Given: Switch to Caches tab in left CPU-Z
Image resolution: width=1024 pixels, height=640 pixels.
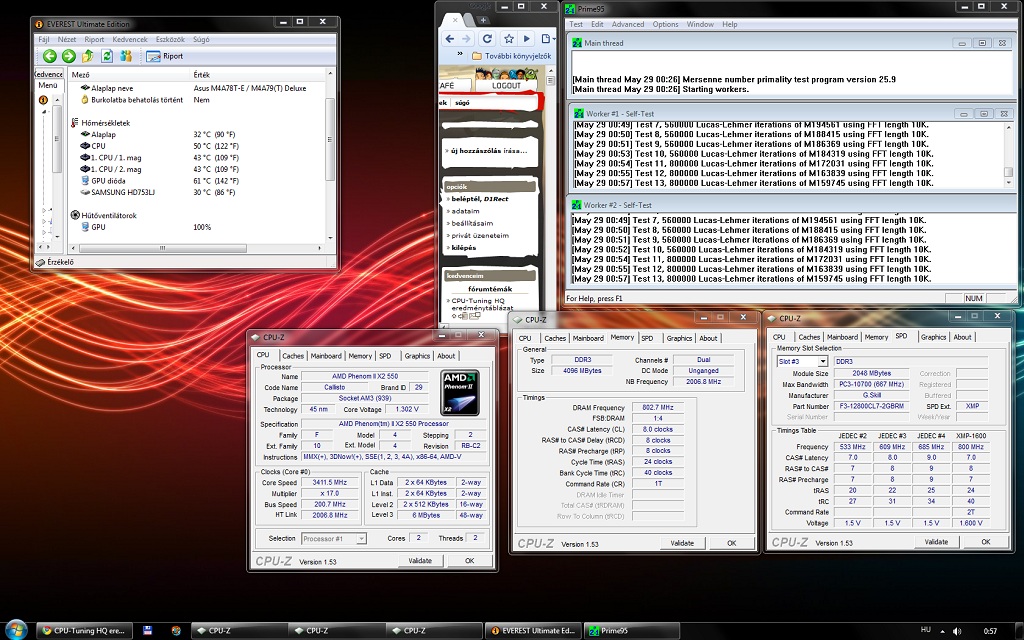Looking at the screenshot, I should (x=293, y=356).
